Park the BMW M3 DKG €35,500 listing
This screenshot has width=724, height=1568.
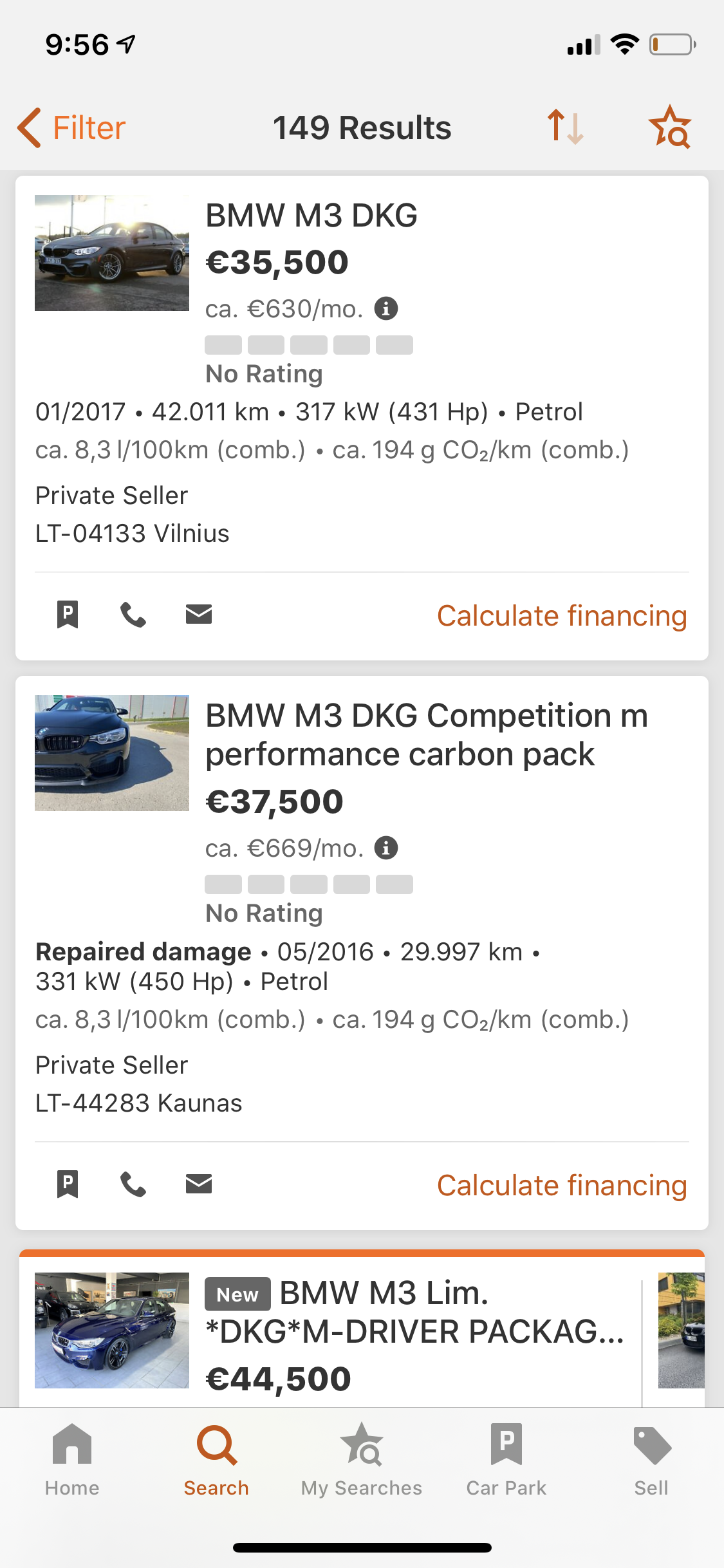[68, 615]
